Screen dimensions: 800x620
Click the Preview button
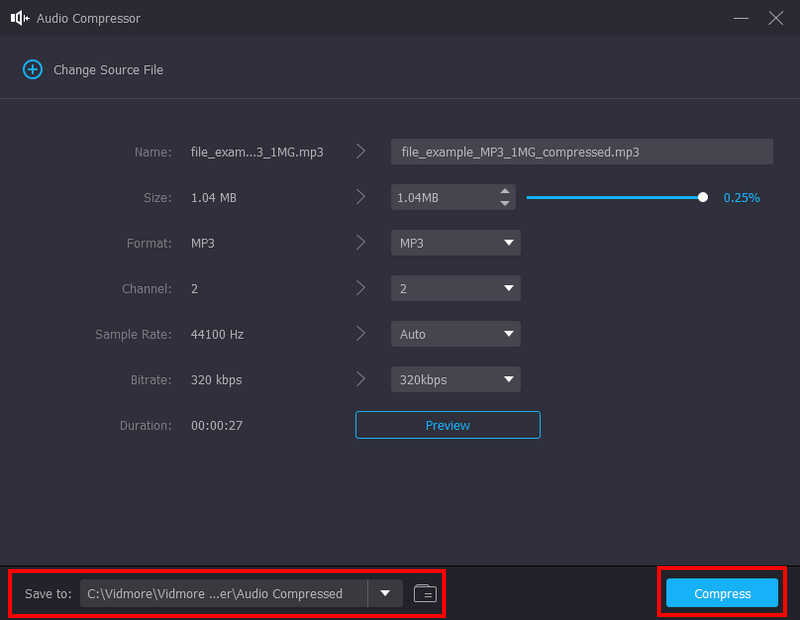click(447, 424)
